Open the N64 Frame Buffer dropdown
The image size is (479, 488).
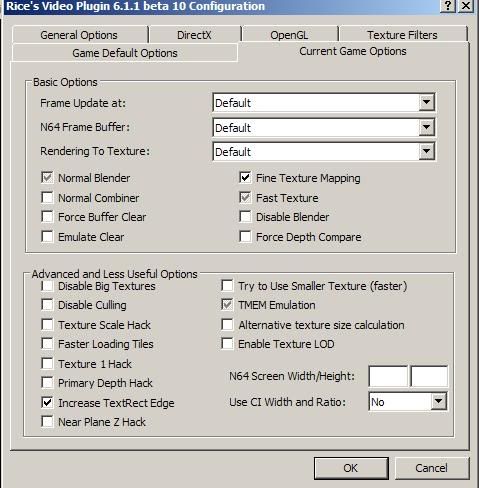tap(324, 127)
